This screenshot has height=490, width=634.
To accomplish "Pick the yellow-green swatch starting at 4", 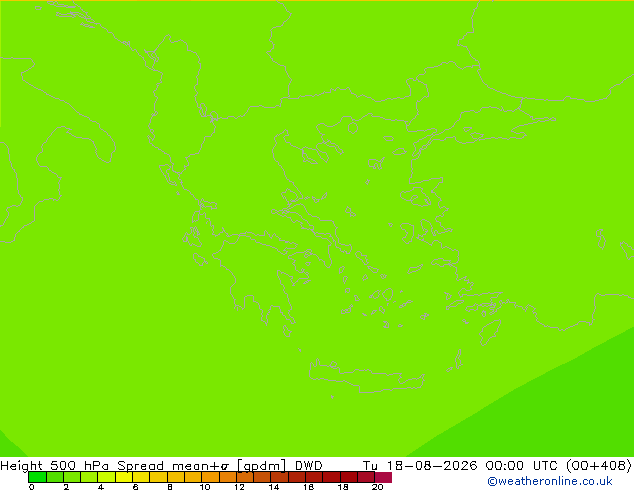I will click(107, 477).
